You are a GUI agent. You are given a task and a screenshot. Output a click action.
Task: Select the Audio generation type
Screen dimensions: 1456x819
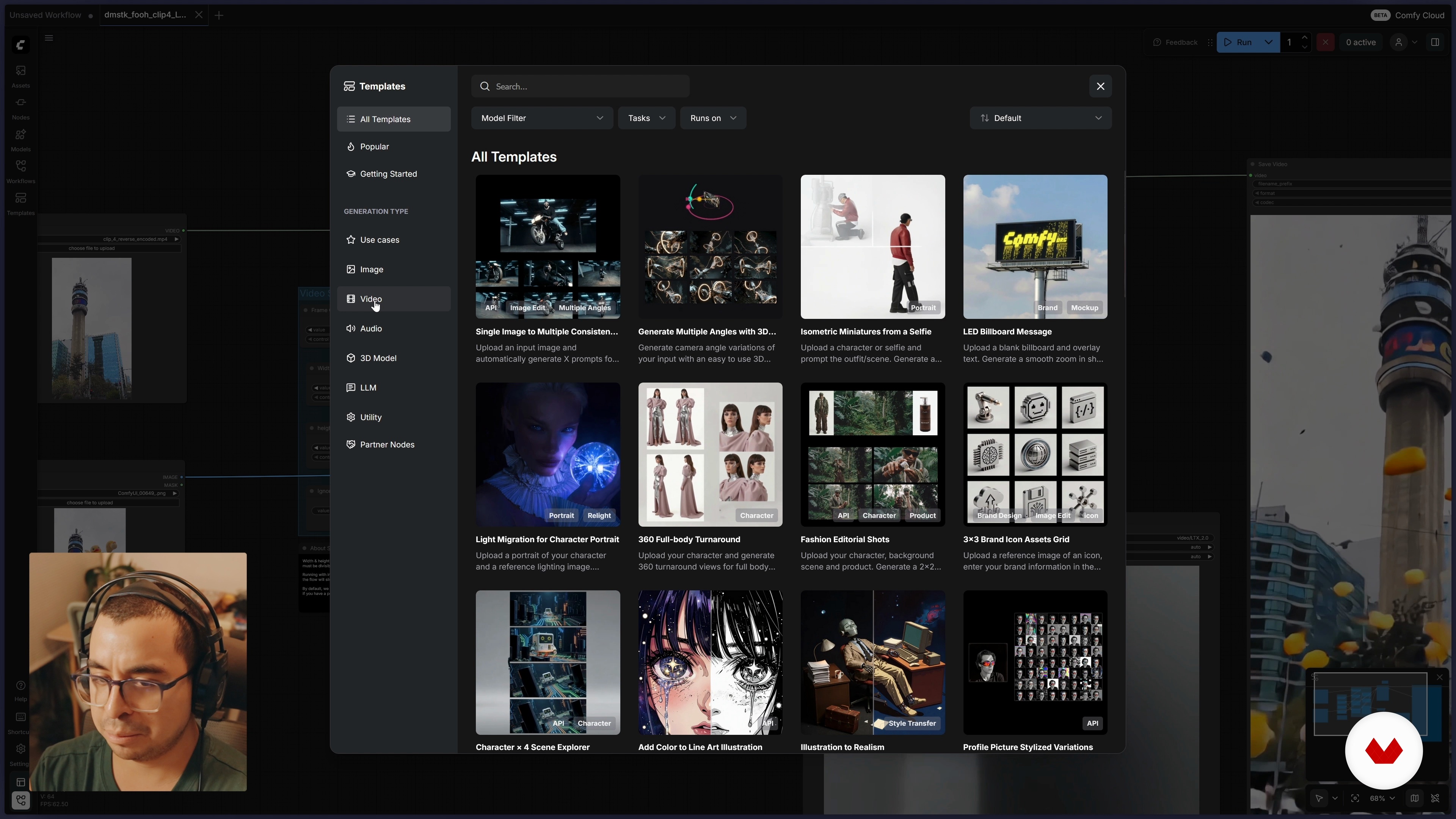(x=394, y=328)
